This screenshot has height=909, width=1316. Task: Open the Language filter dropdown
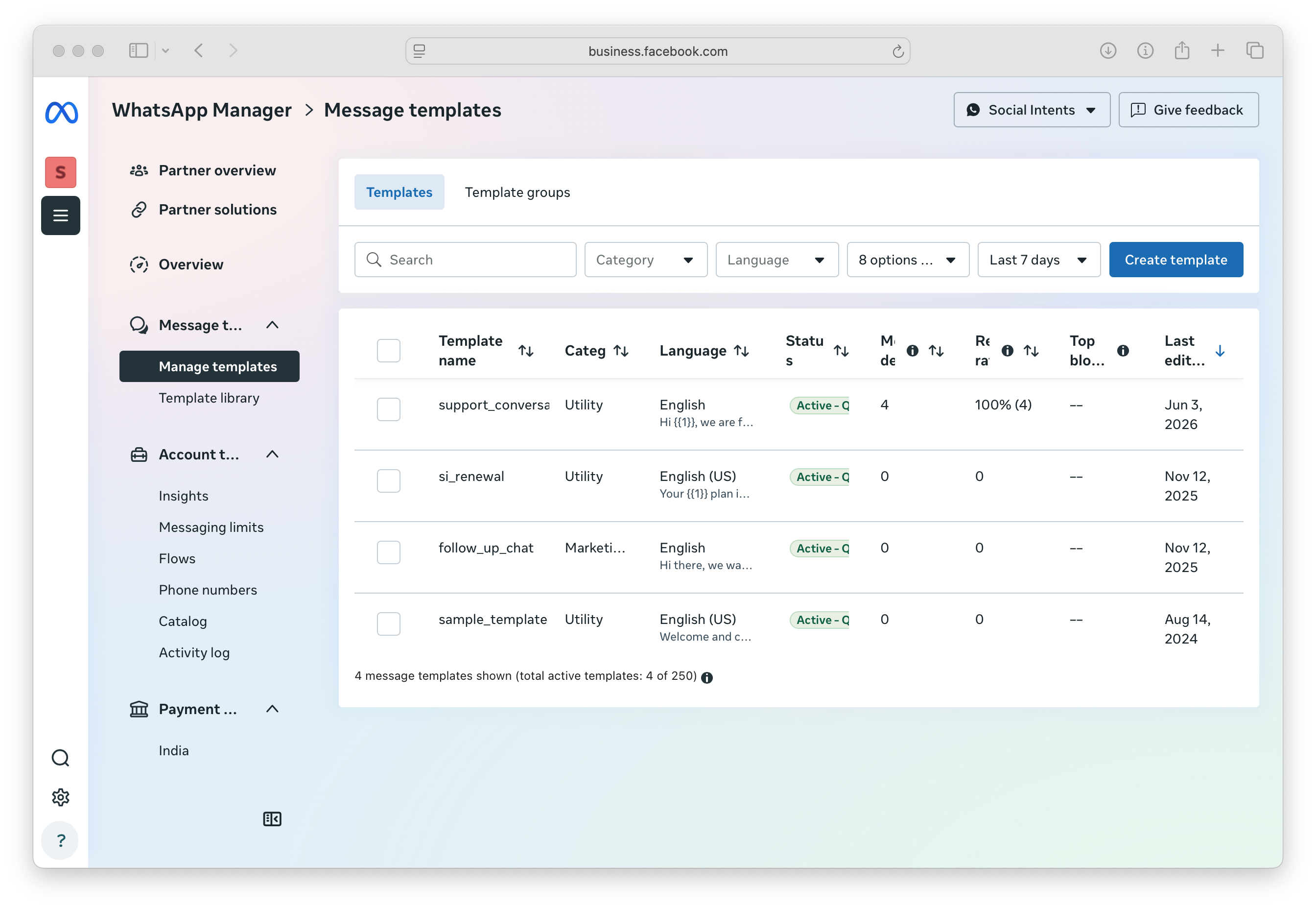777,260
